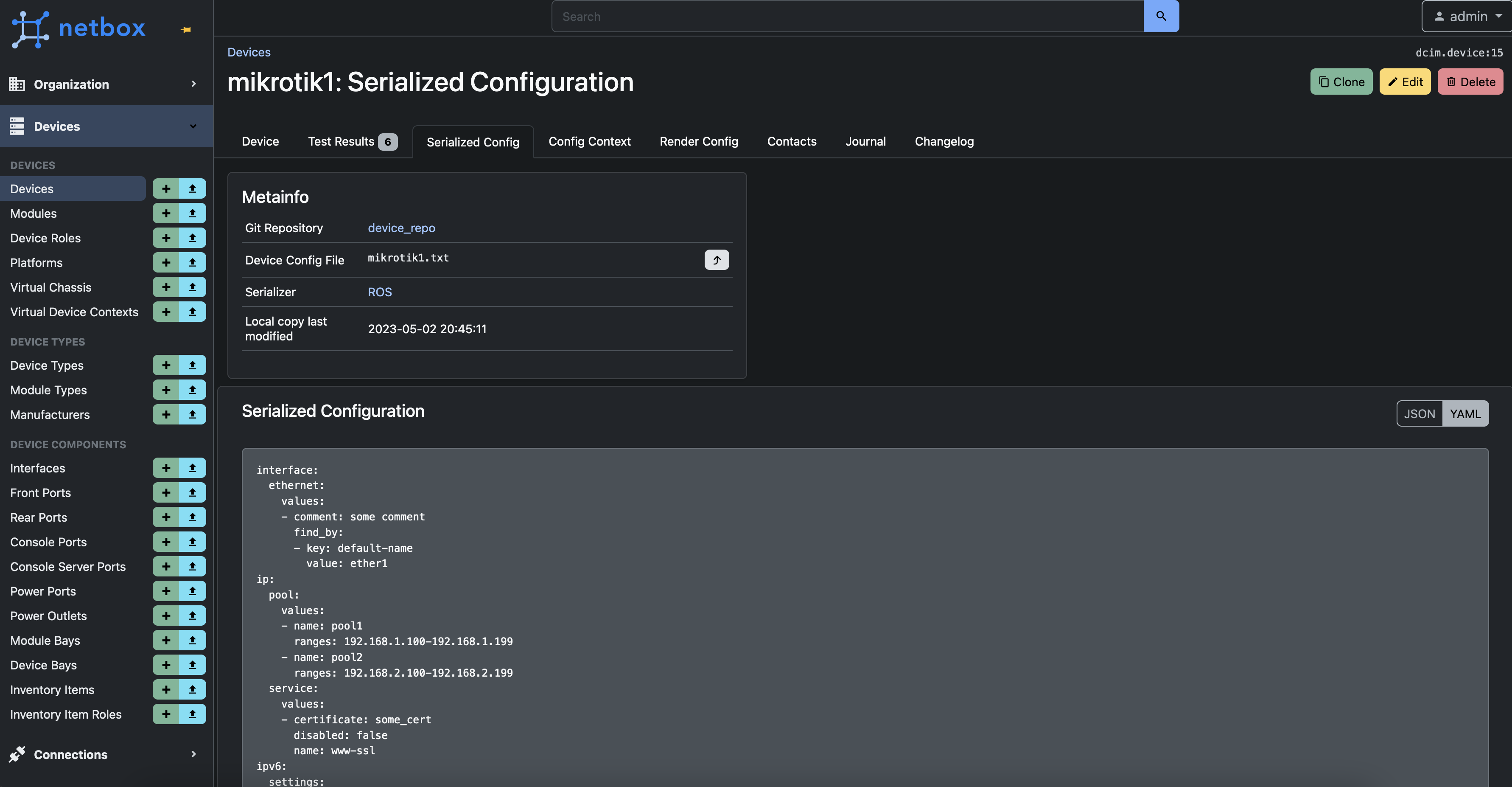Open the admin user dropdown
The image size is (1512, 787).
coord(1467,17)
